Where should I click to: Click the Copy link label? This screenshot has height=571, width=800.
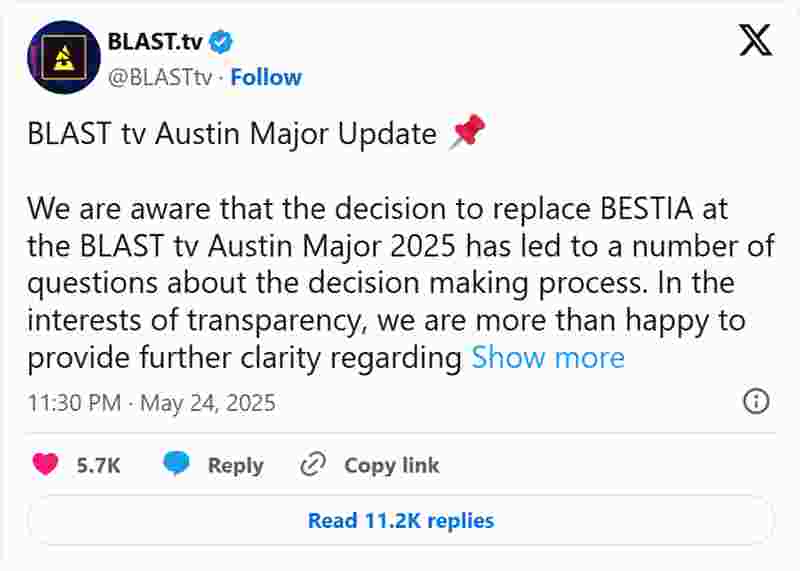coord(392,465)
